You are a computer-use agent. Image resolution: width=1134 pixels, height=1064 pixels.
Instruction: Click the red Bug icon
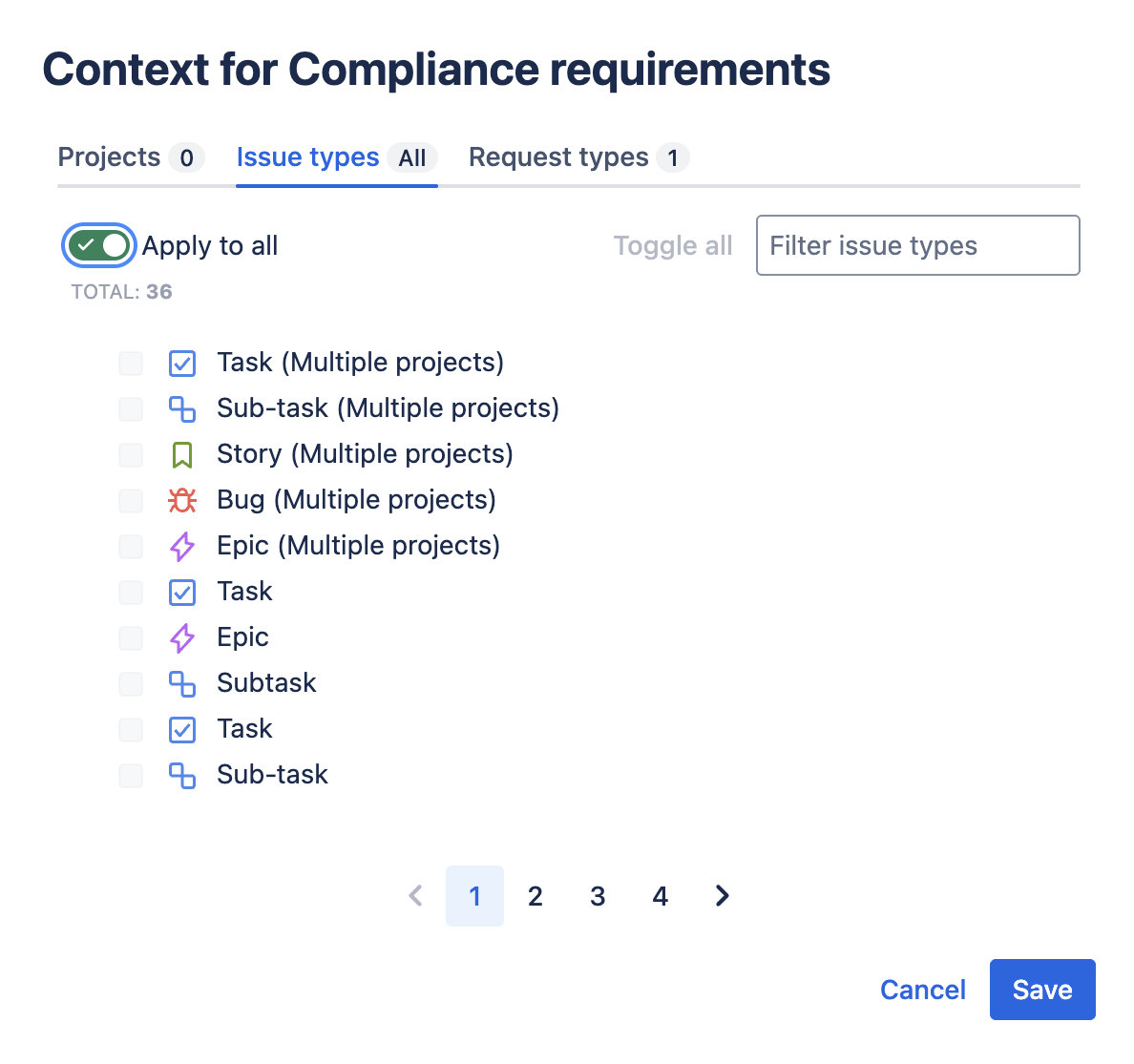click(x=182, y=500)
